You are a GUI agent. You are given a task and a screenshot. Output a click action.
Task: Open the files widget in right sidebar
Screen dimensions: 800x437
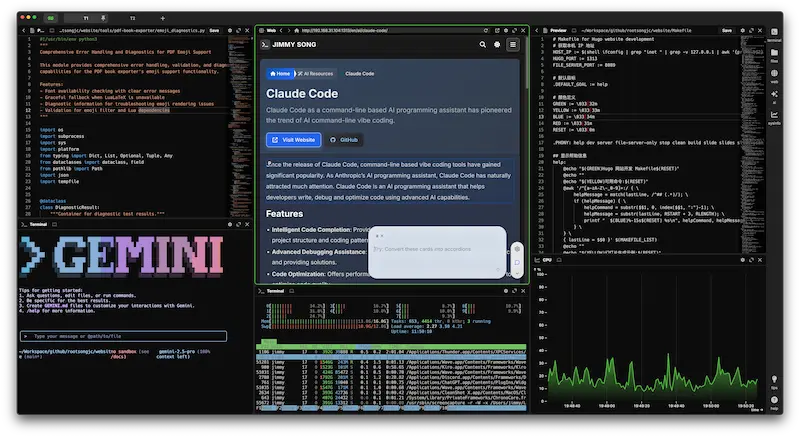click(x=774, y=55)
